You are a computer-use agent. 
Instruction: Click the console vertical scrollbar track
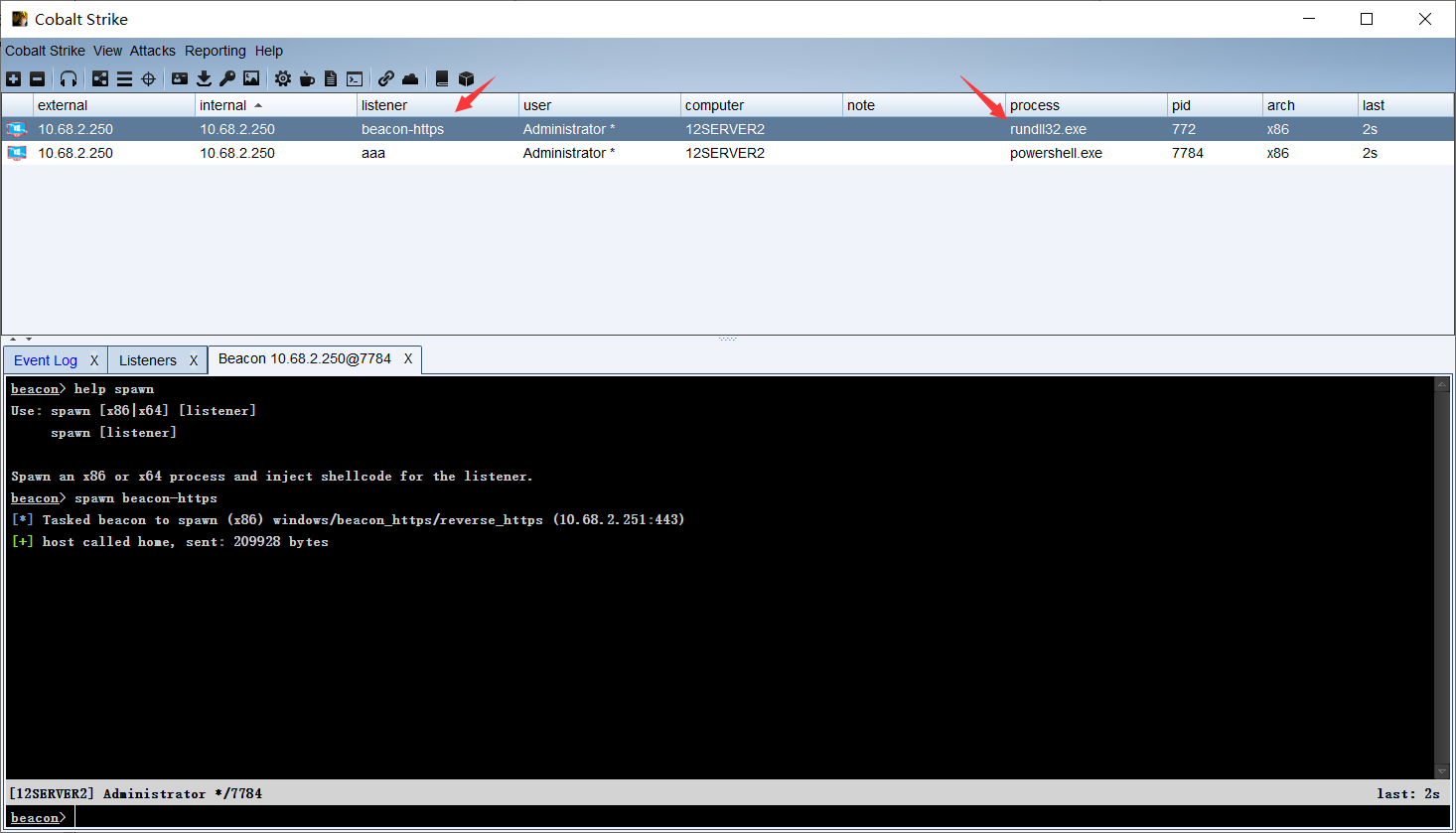[1442, 578]
